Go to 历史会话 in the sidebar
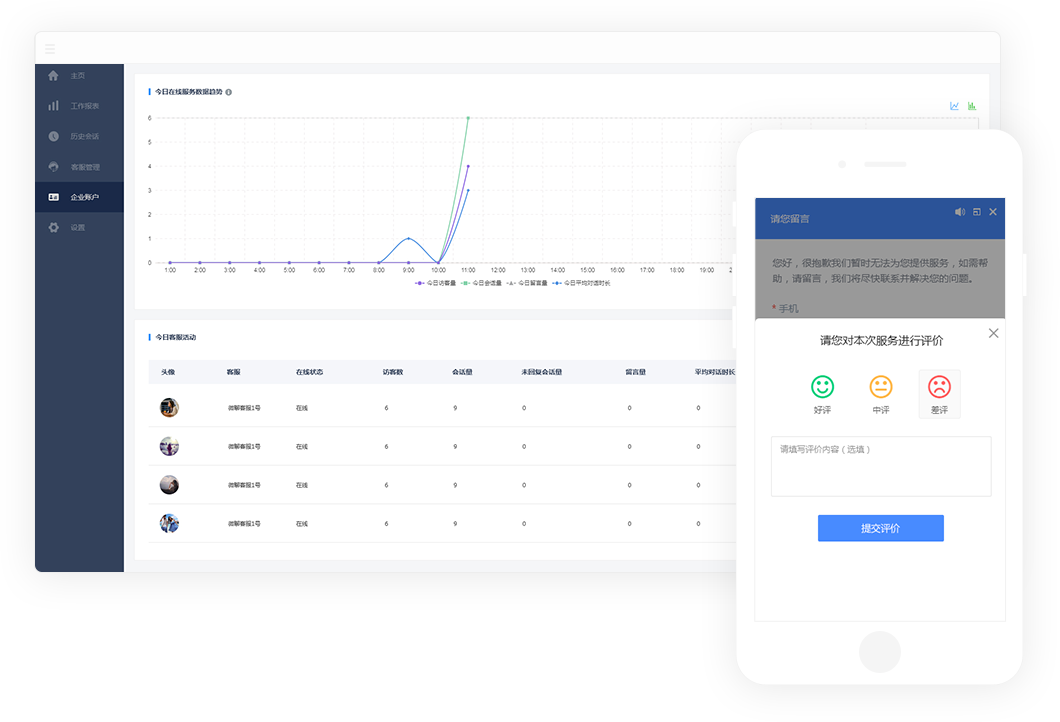1060x722 pixels. tap(84, 136)
